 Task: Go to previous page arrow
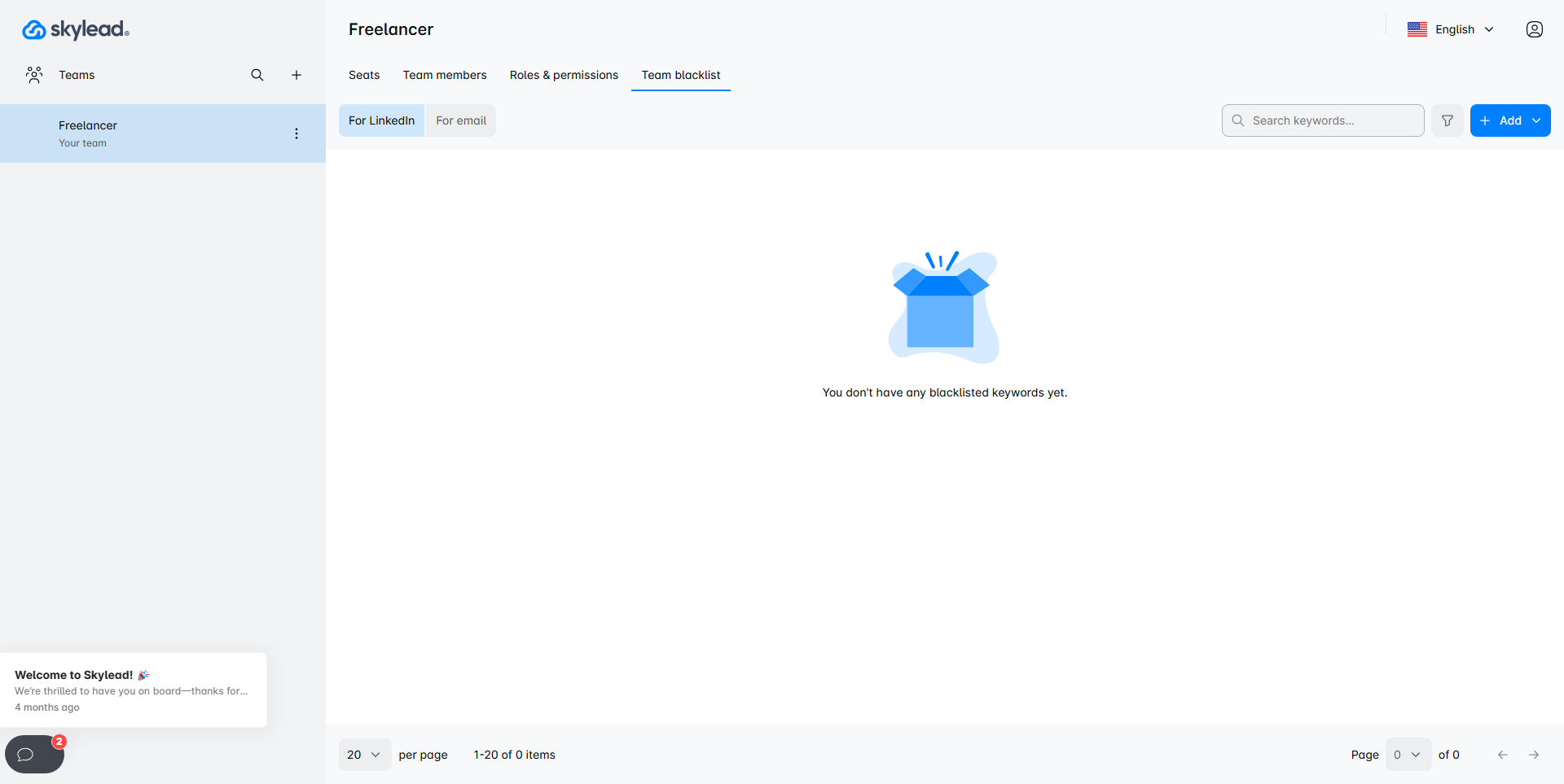pos(1503,755)
